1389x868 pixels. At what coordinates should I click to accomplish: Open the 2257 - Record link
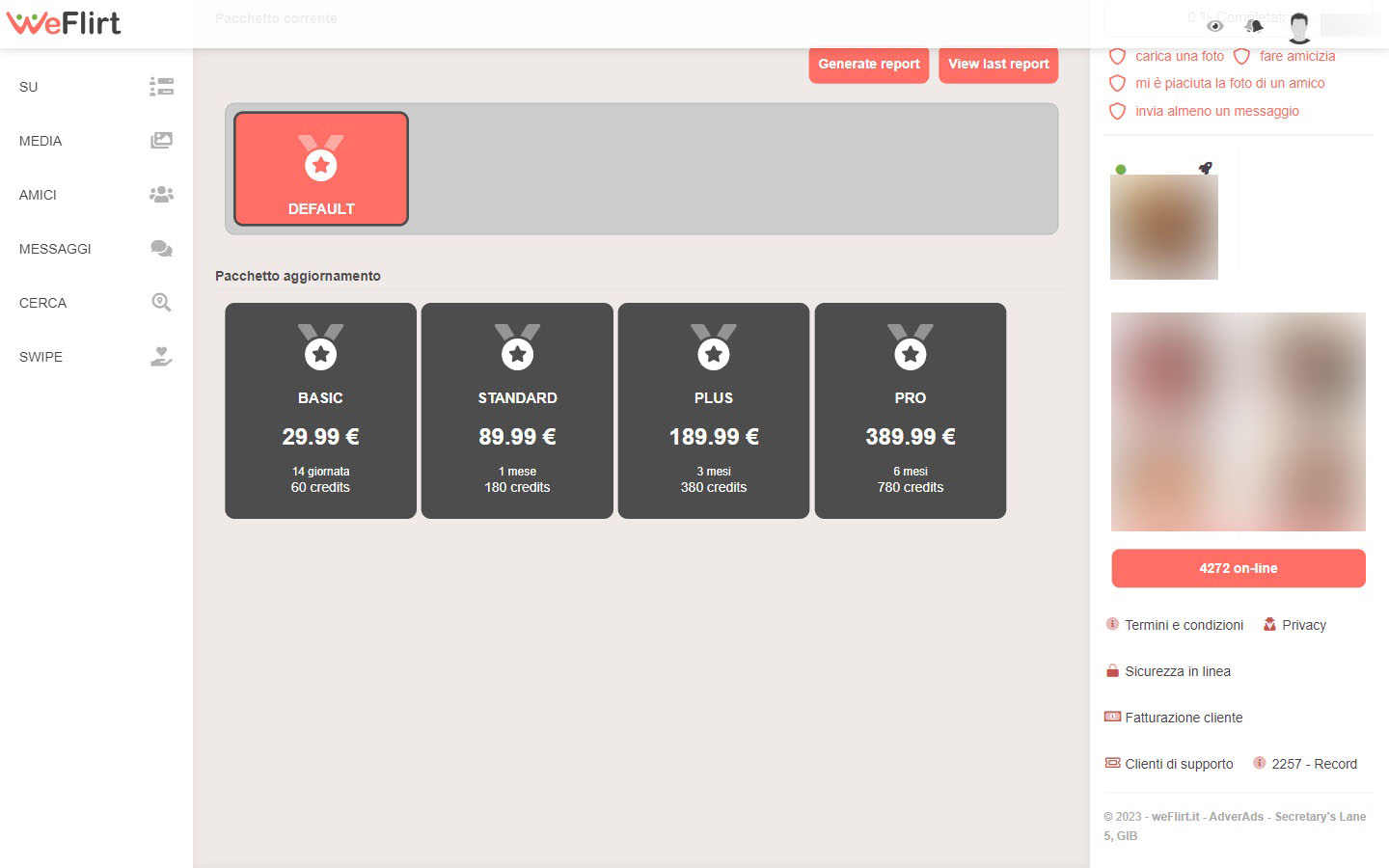pyautogui.click(x=1314, y=764)
